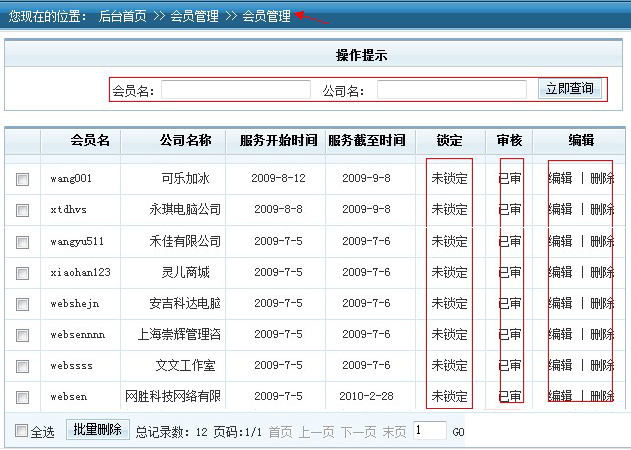Check the box for member websen
Viewport: 631px width, 450px height.
22,397
